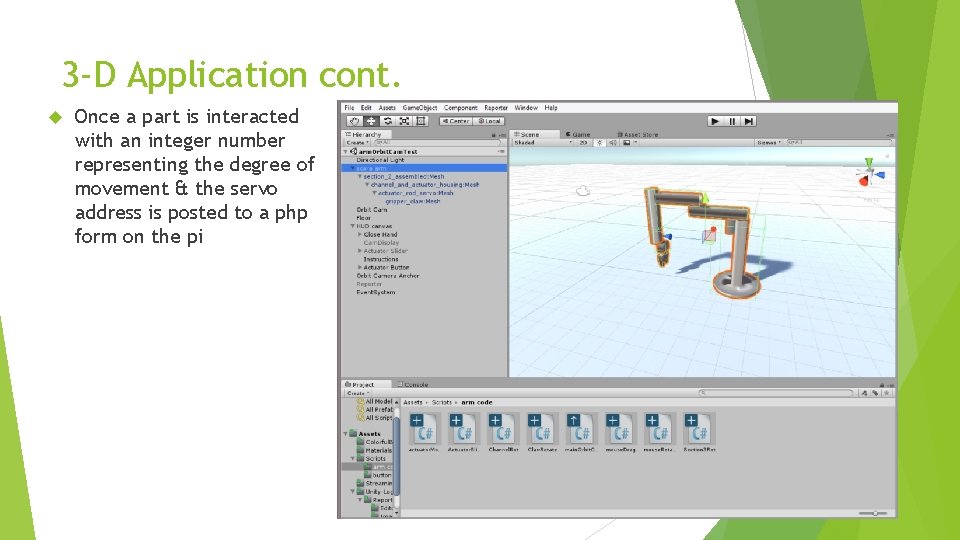Click Search by Label icon in Project
The width and height of the screenshot is (960, 540).
click(876, 393)
